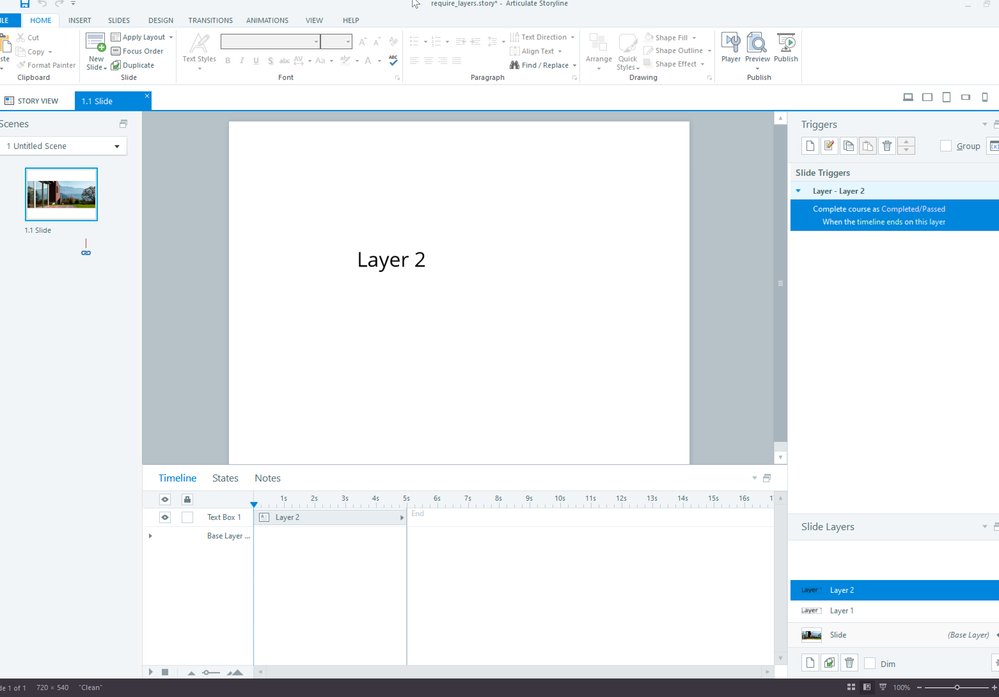Delete the selected trigger with trash icon
Image resolution: width=999 pixels, height=697 pixels.
886,146
